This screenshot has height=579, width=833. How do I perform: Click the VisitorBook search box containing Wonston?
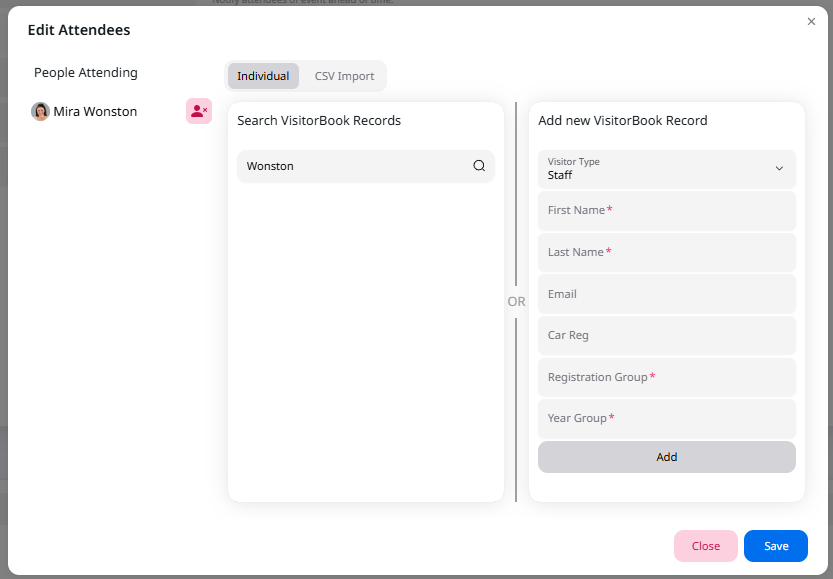[355, 166]
